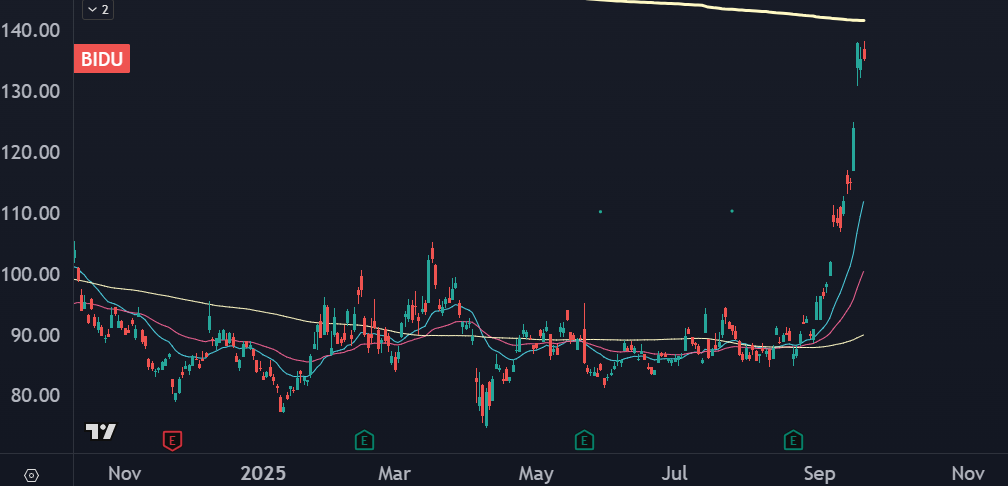Open green earnings E marker just before Sep
The width and height of the screenshot is (1008, 486).
pos(793,440)
